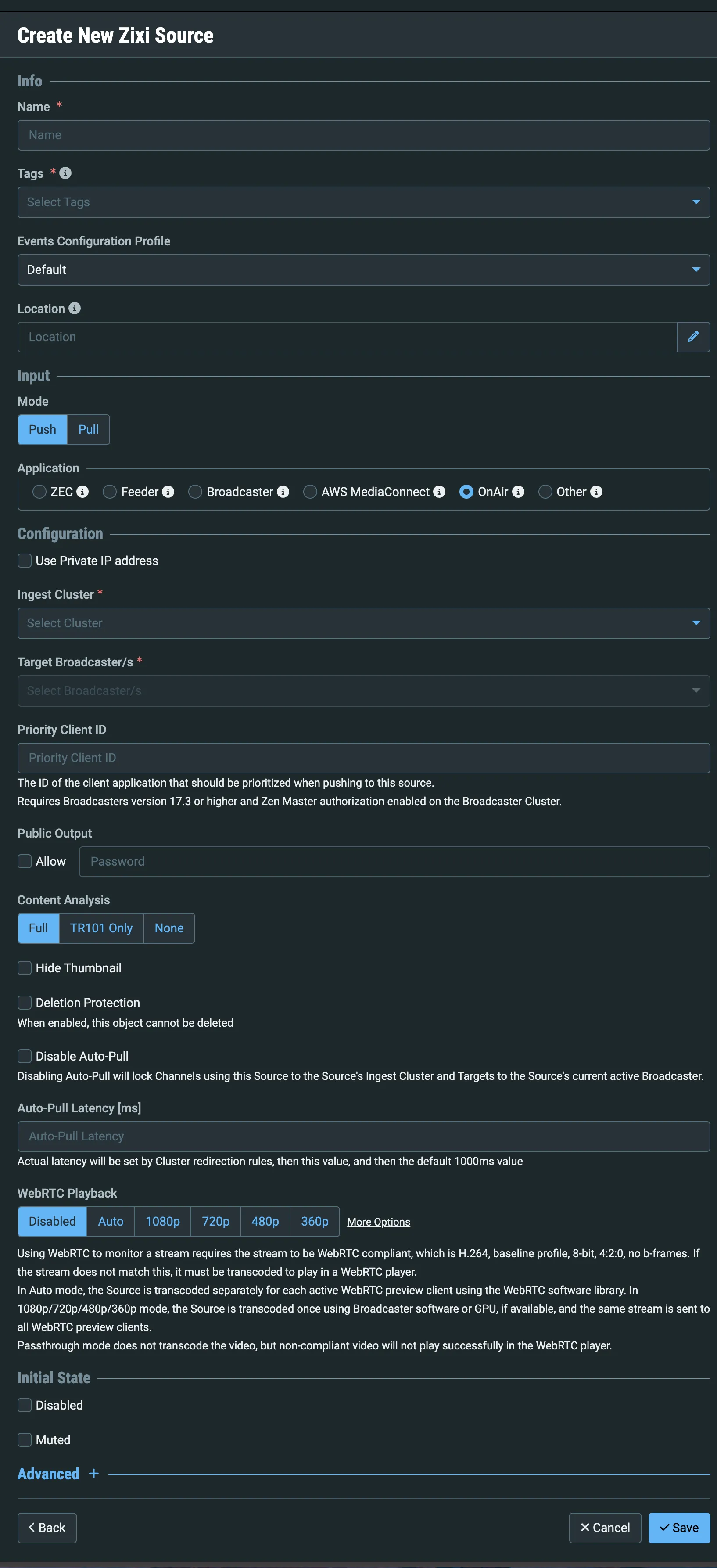Image resolution: width=717 pixels, height=1568 pixels.
Task: Click the Location info icon
Action: point(74,308)
